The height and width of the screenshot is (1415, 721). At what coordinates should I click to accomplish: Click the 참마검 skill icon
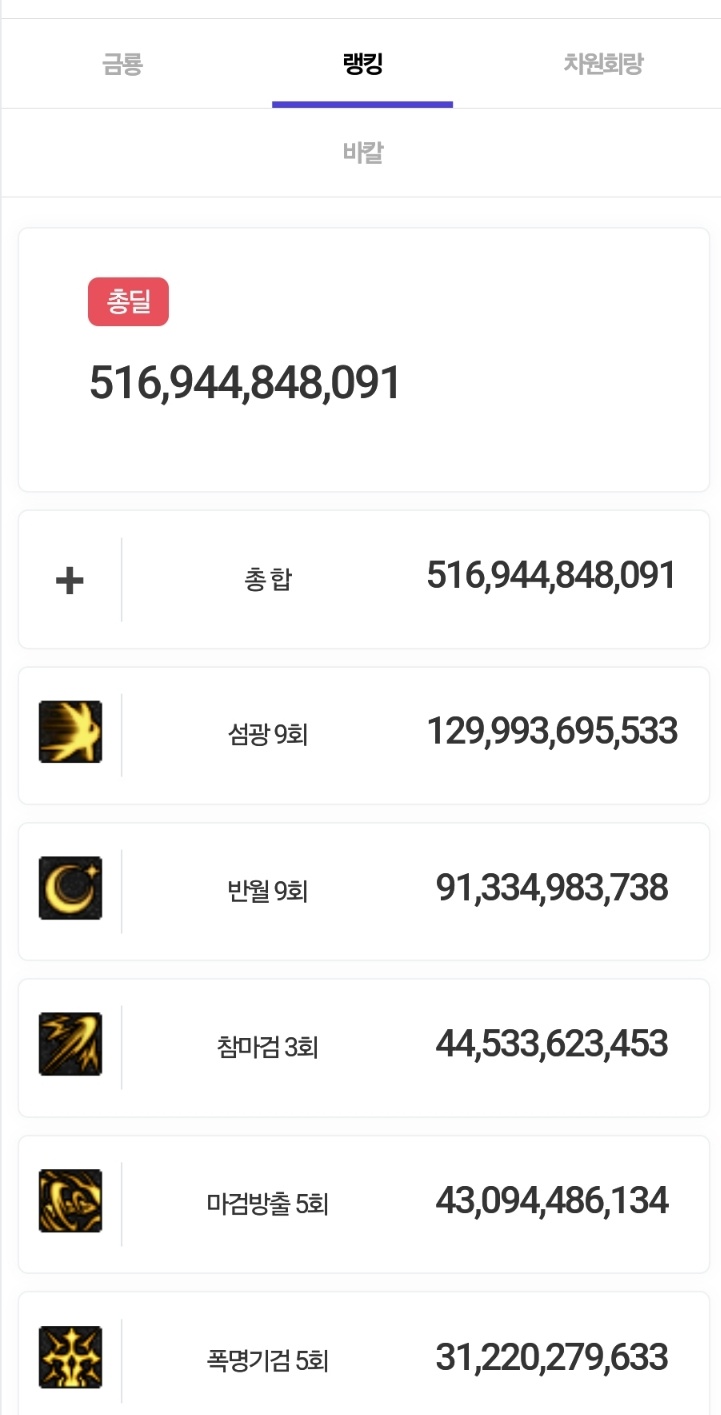pyautogui.click(x=70, y=1044)
